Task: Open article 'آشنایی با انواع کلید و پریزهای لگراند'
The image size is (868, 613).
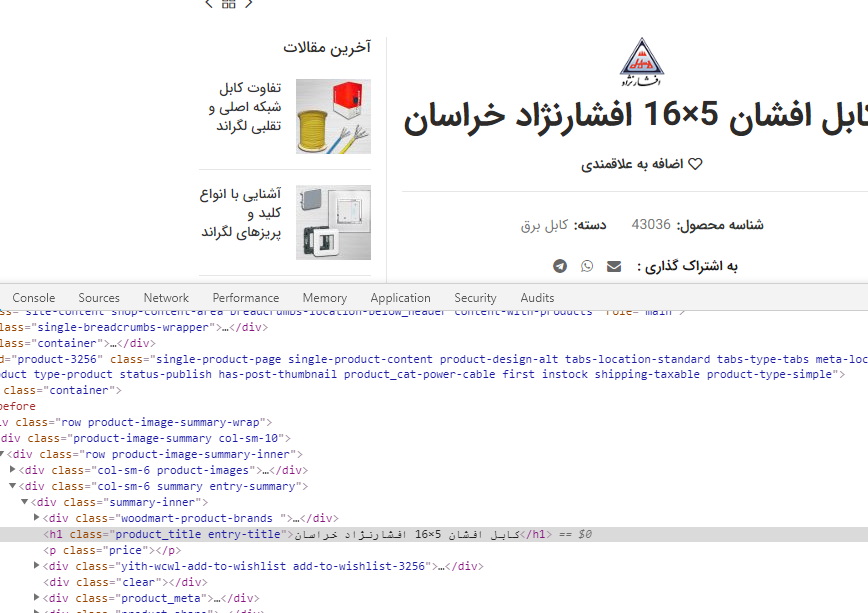Action: point(241,213)
